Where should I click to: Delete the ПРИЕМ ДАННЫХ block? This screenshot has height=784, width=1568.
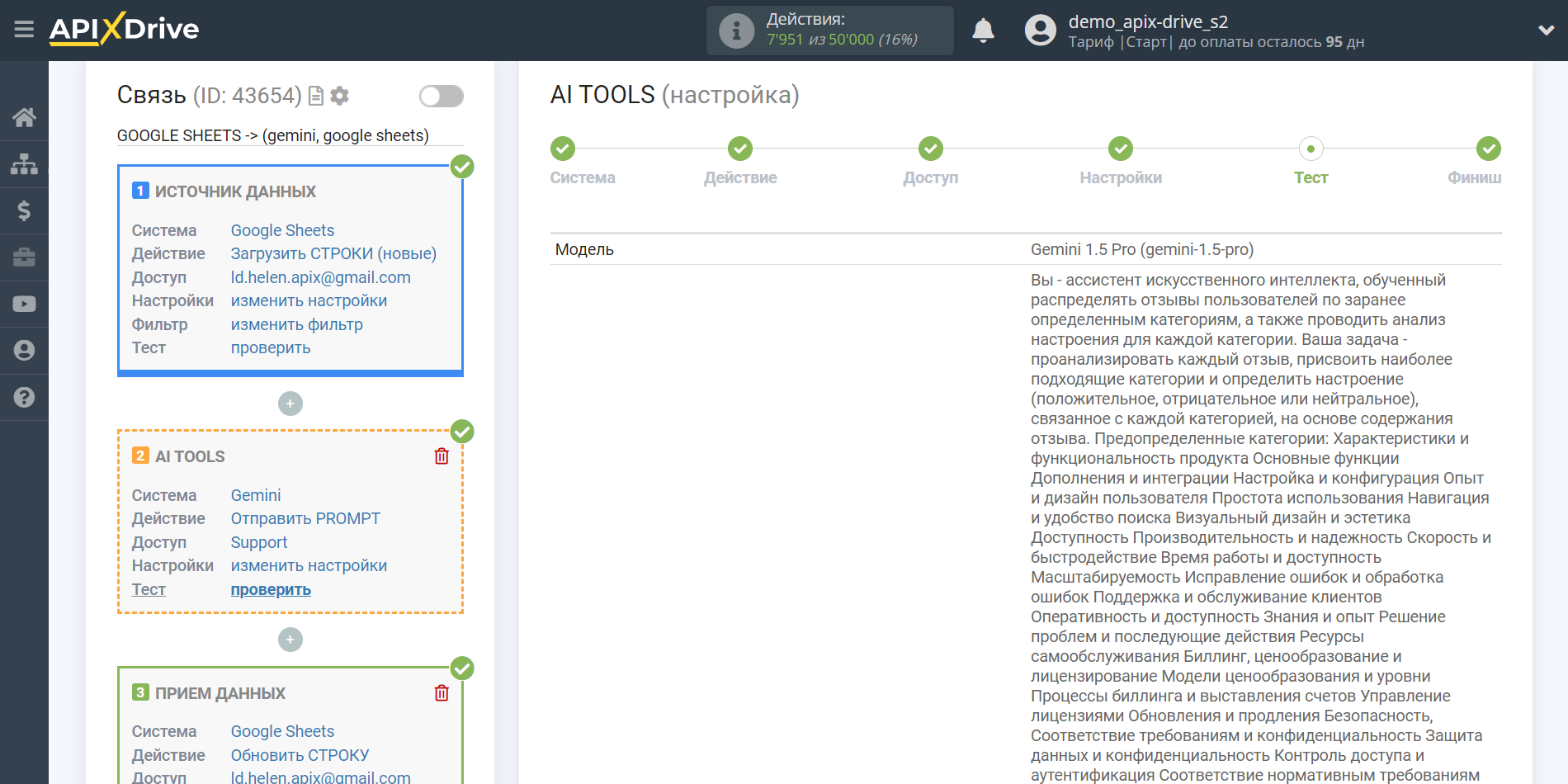click(442, 693)
